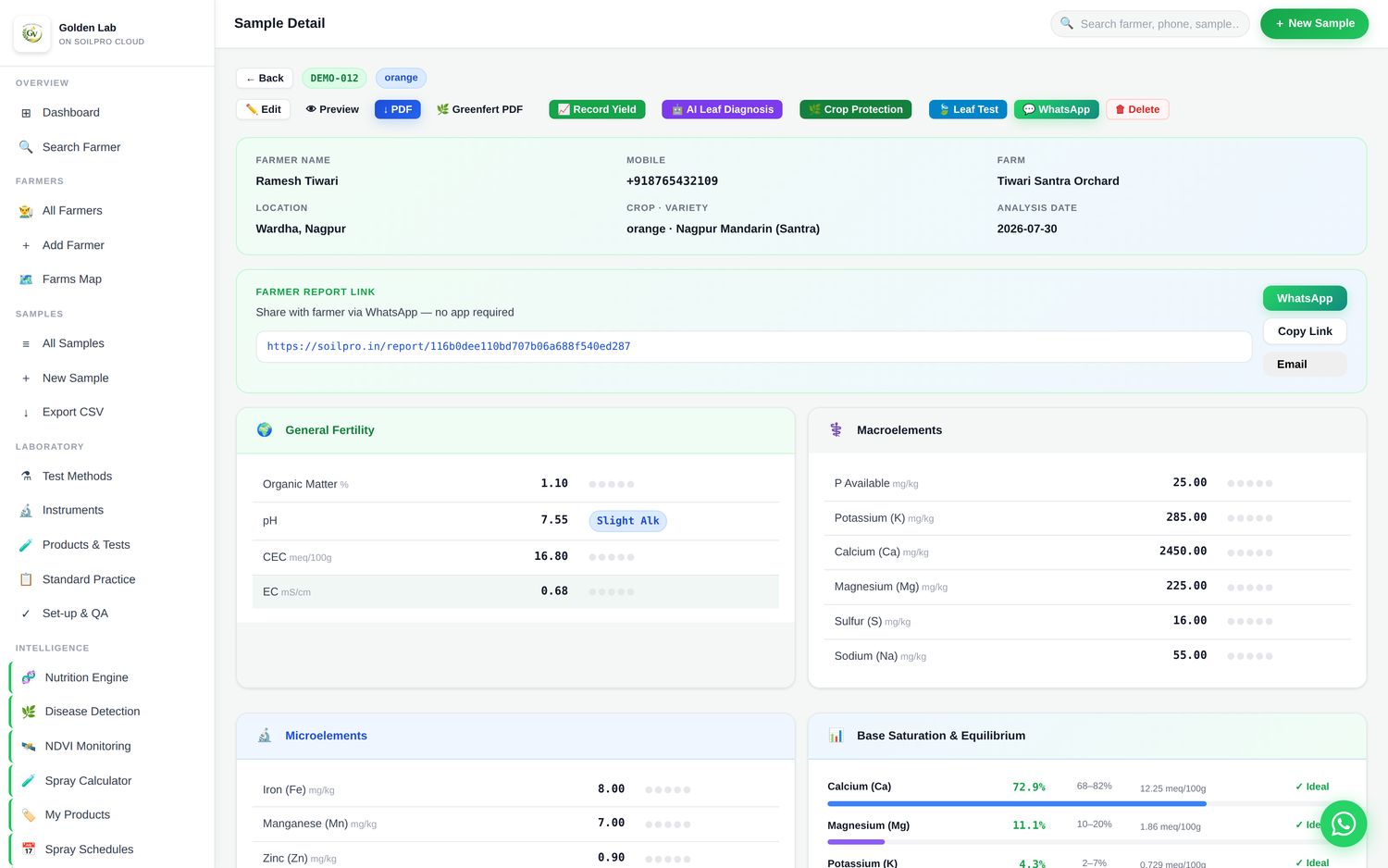Start a Leaf Test
Viewport: 1388px width, 868px height.
(969, 109)
